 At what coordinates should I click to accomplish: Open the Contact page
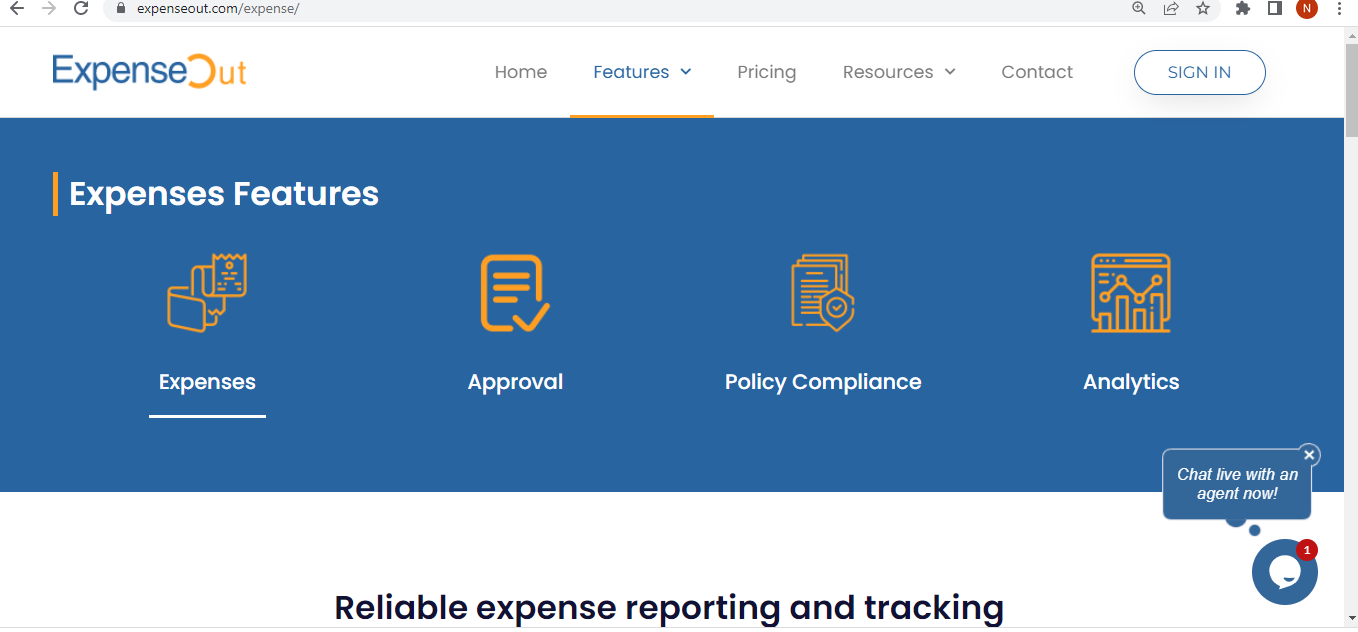coord(1037,72)
